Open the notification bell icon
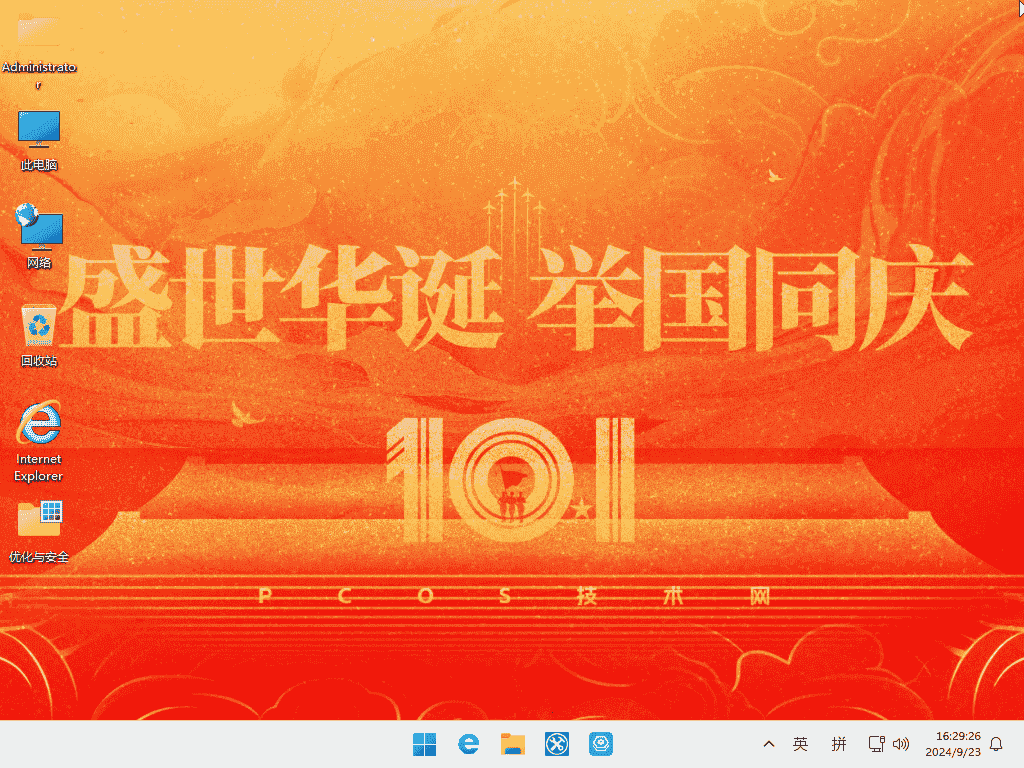Screen dimensions: 1024x768 pos(996,744)
